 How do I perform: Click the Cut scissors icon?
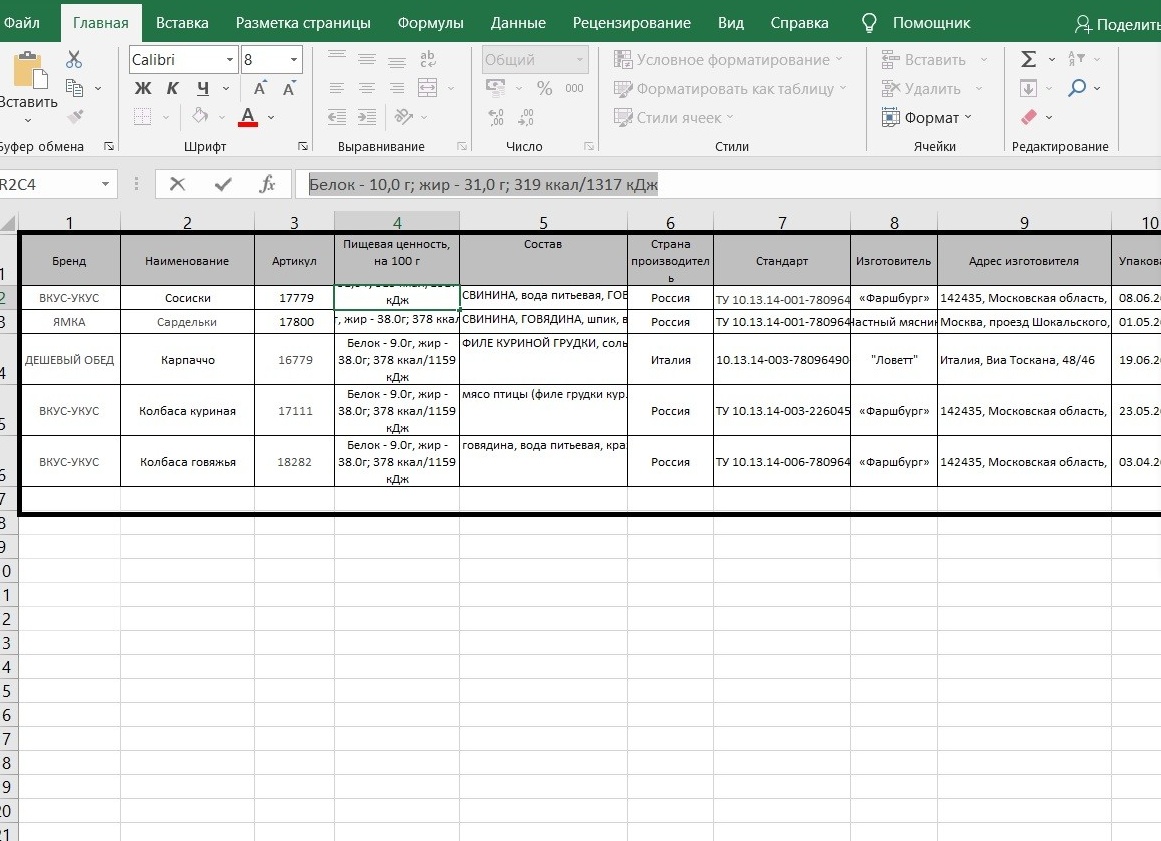(x=74, y=59)
